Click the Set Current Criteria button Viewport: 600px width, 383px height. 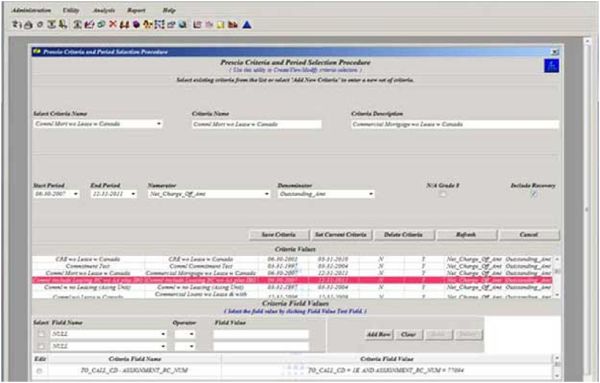click(x=341, y=235)
